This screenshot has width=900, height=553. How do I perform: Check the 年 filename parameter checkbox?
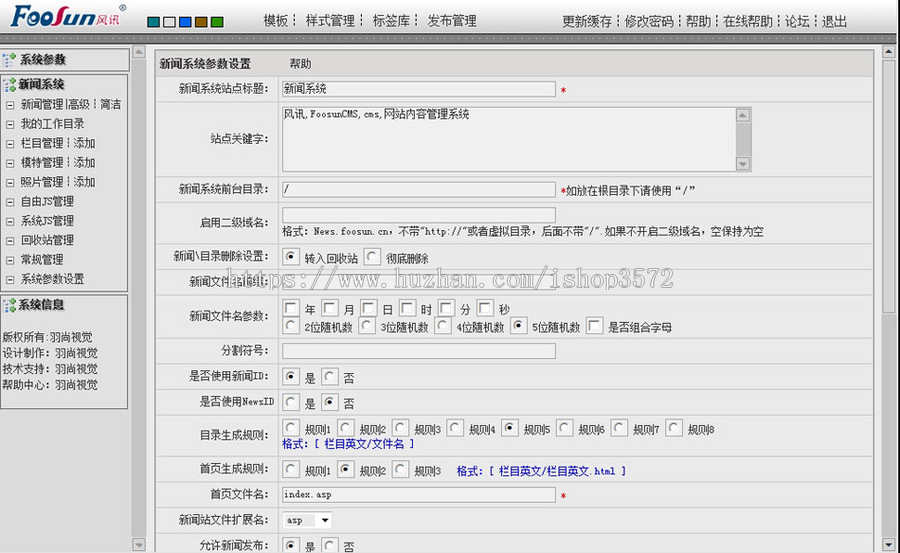pos(291,308)
